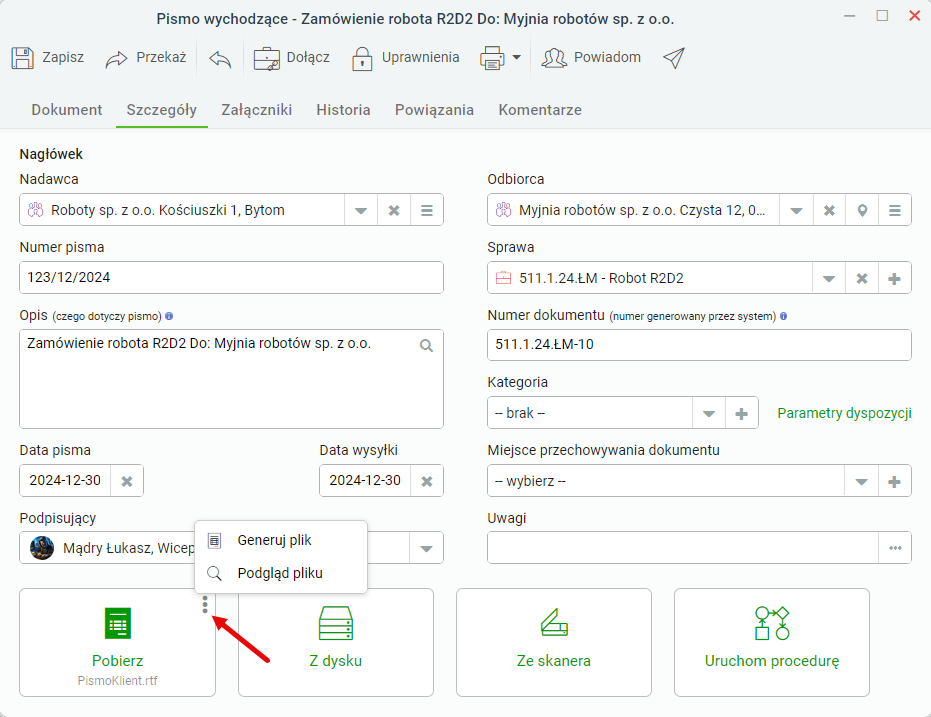Add new Kategoria with plus icon

[x=742, y=413]
